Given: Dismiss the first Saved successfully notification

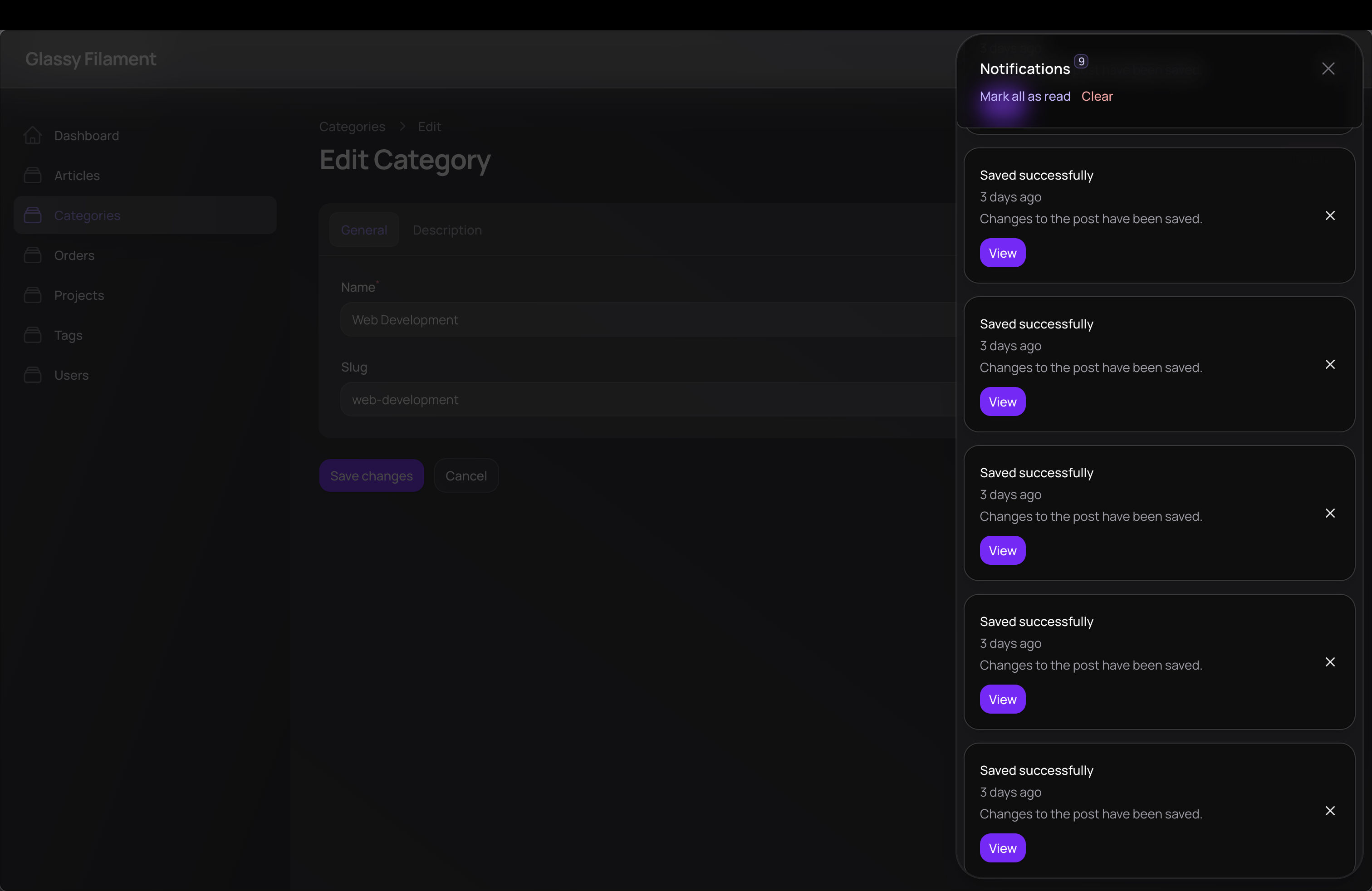Looking at the screenshot, I should click(x=1330, y=215).
